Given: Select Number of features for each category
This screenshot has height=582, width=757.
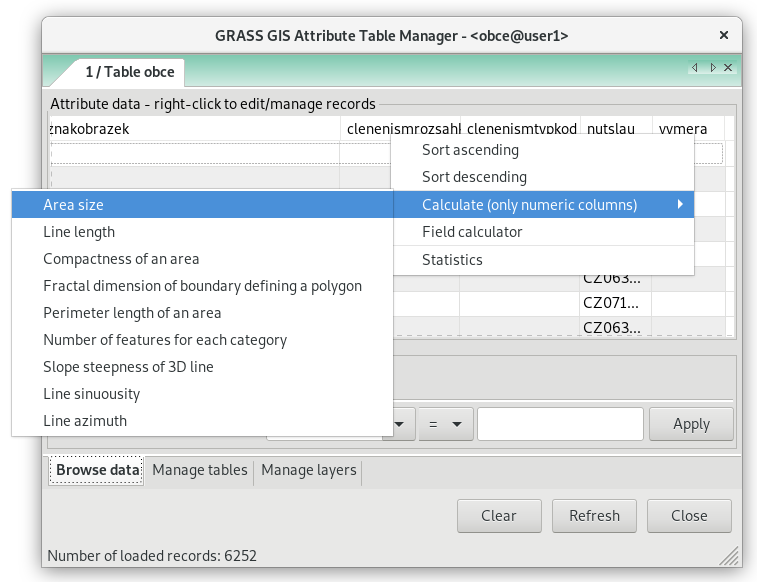Looking at the screenshot, I should point(202,340).
